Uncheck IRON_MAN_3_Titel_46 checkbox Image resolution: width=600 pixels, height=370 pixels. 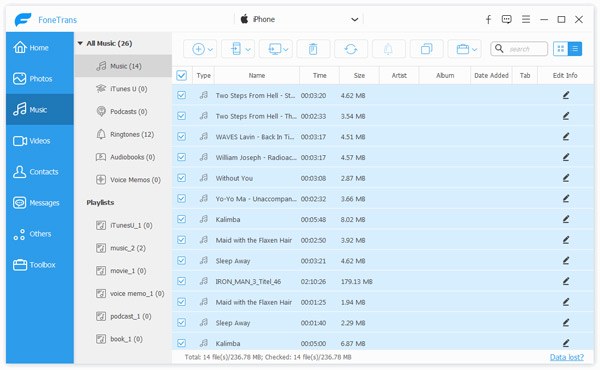181,281
